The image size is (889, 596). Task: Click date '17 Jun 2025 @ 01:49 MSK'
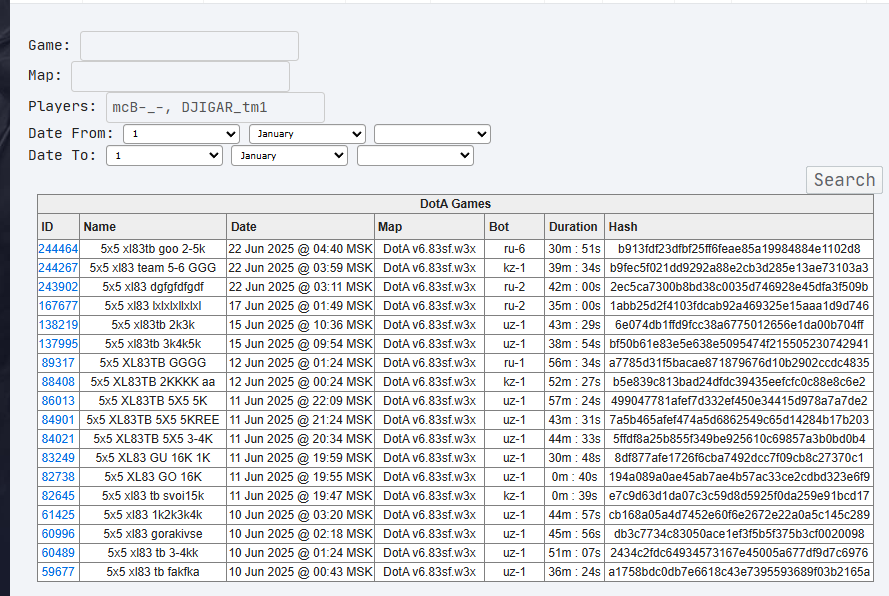click(x=300, y=306)
